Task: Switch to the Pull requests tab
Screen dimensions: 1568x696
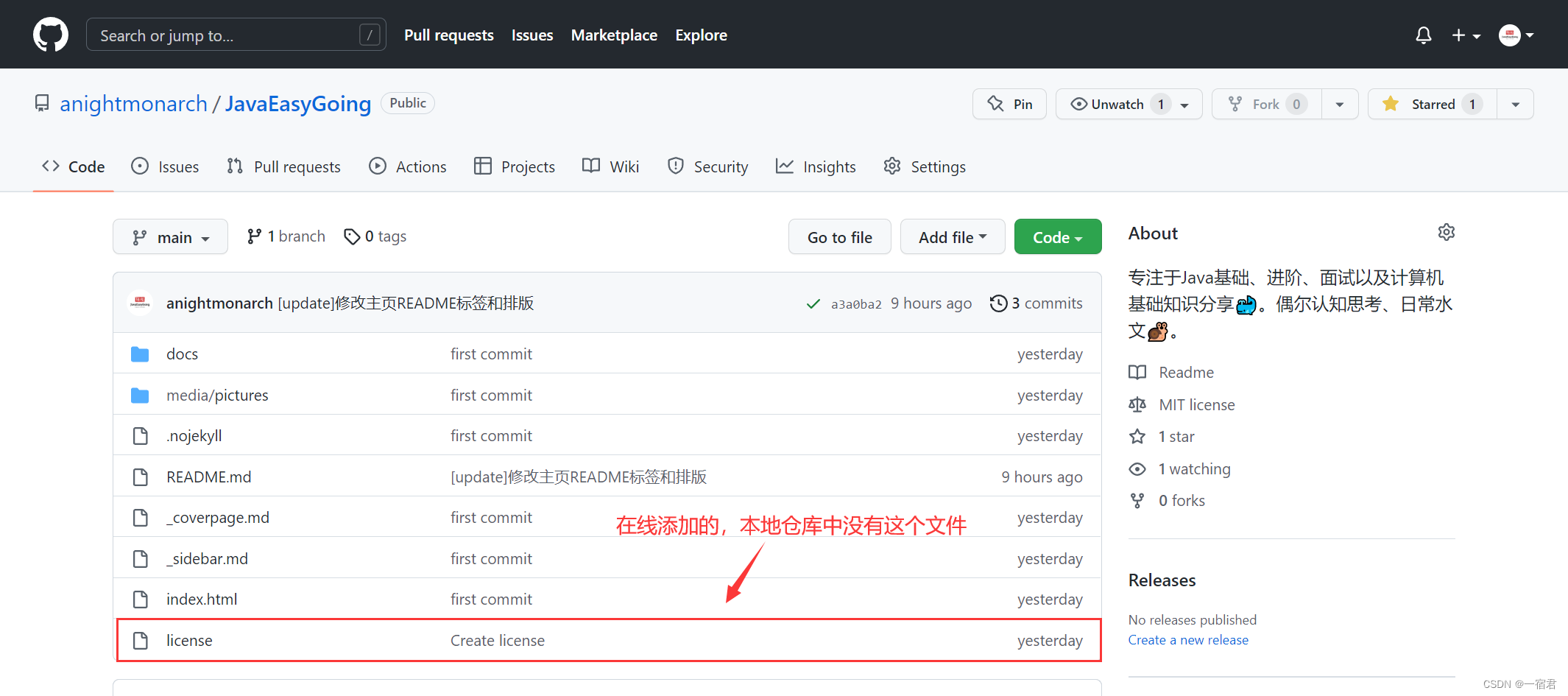Action: [283, 166]
